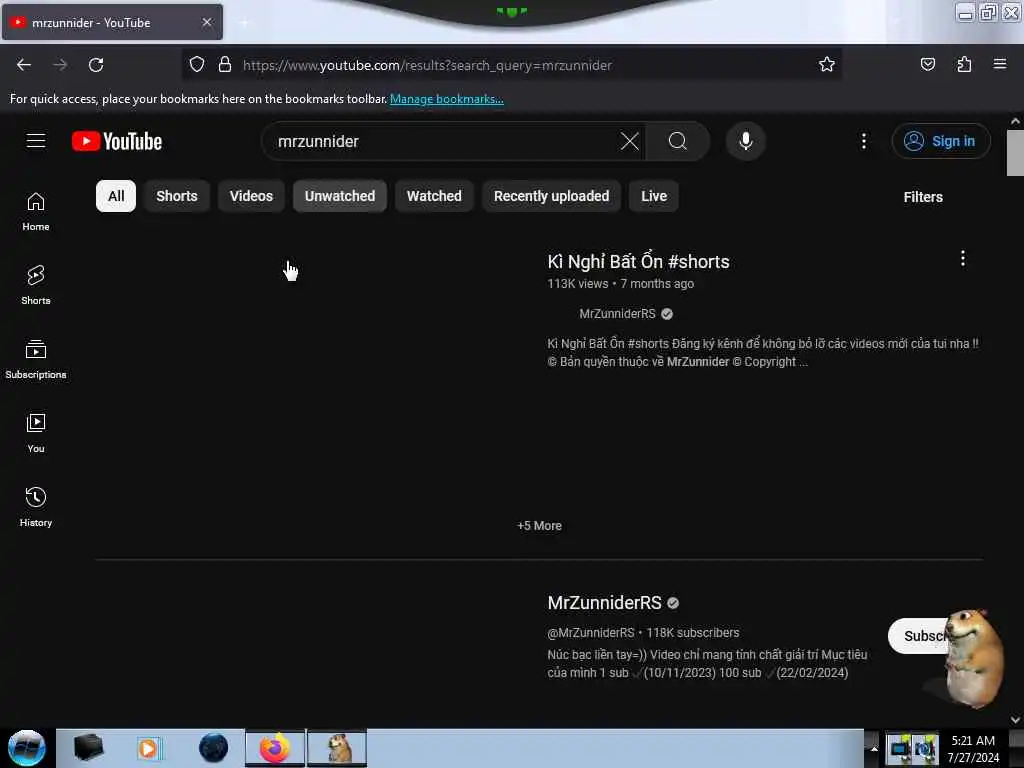This screenshot has width=1024, height=768.
Task: Open MrZunniderRS channel name under the video
Action: click(617, 313)
